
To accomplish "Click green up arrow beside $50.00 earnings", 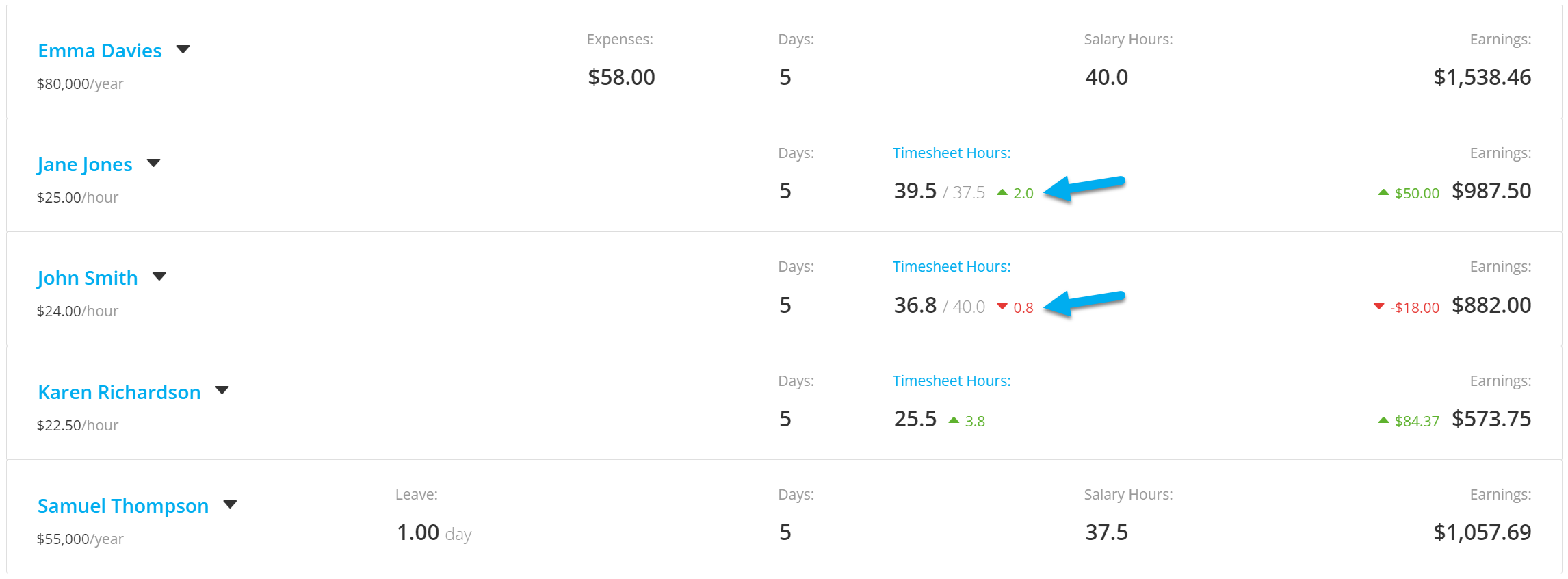I will point(1383,192).
